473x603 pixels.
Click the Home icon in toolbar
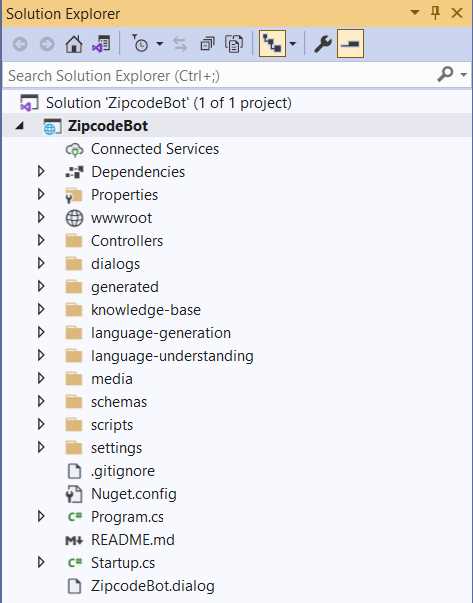pos(74,44)
